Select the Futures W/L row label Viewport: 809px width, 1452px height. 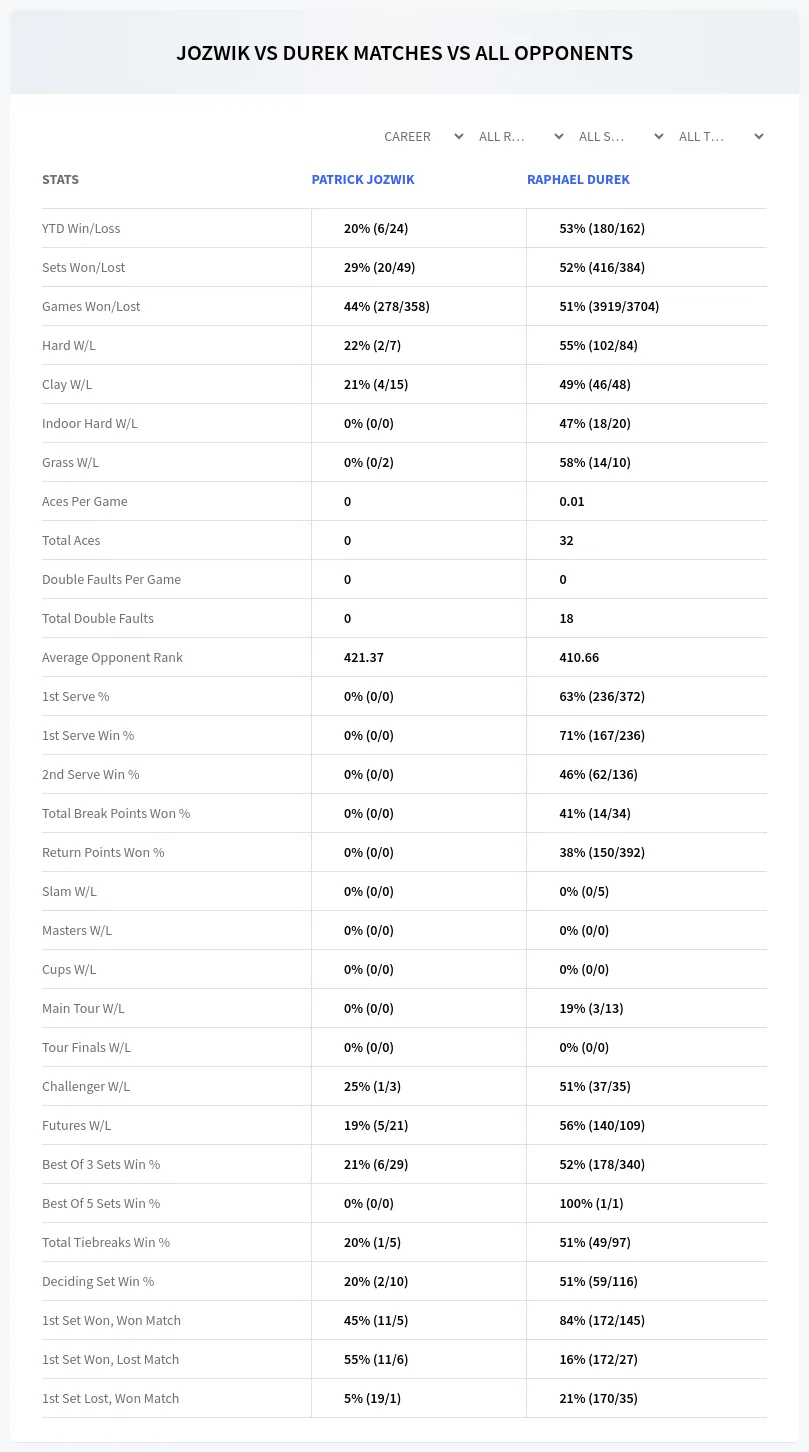[x=76, y=1125]
